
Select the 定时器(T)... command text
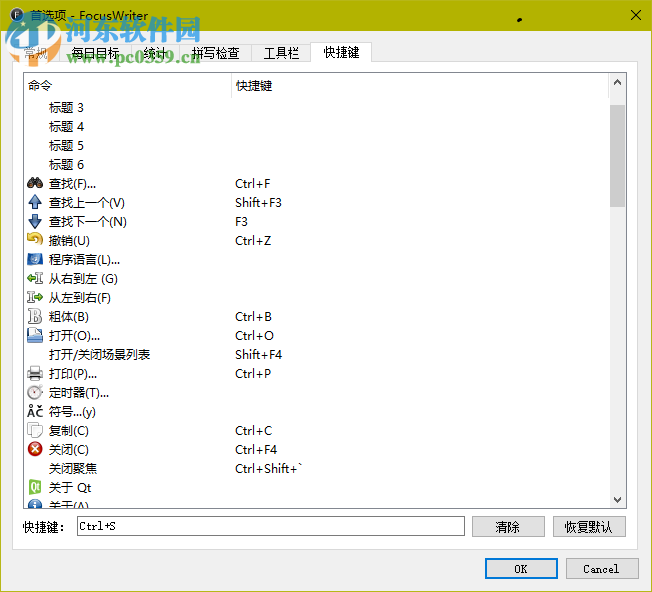(79, 392)
